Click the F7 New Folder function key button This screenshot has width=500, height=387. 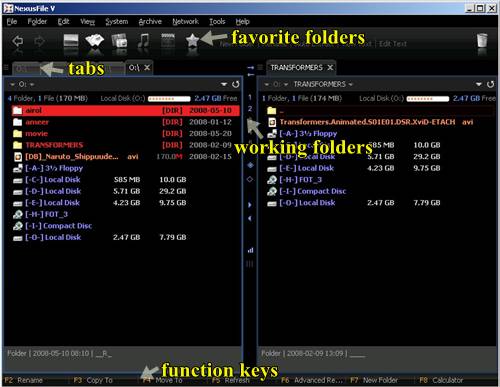(374, 380)
